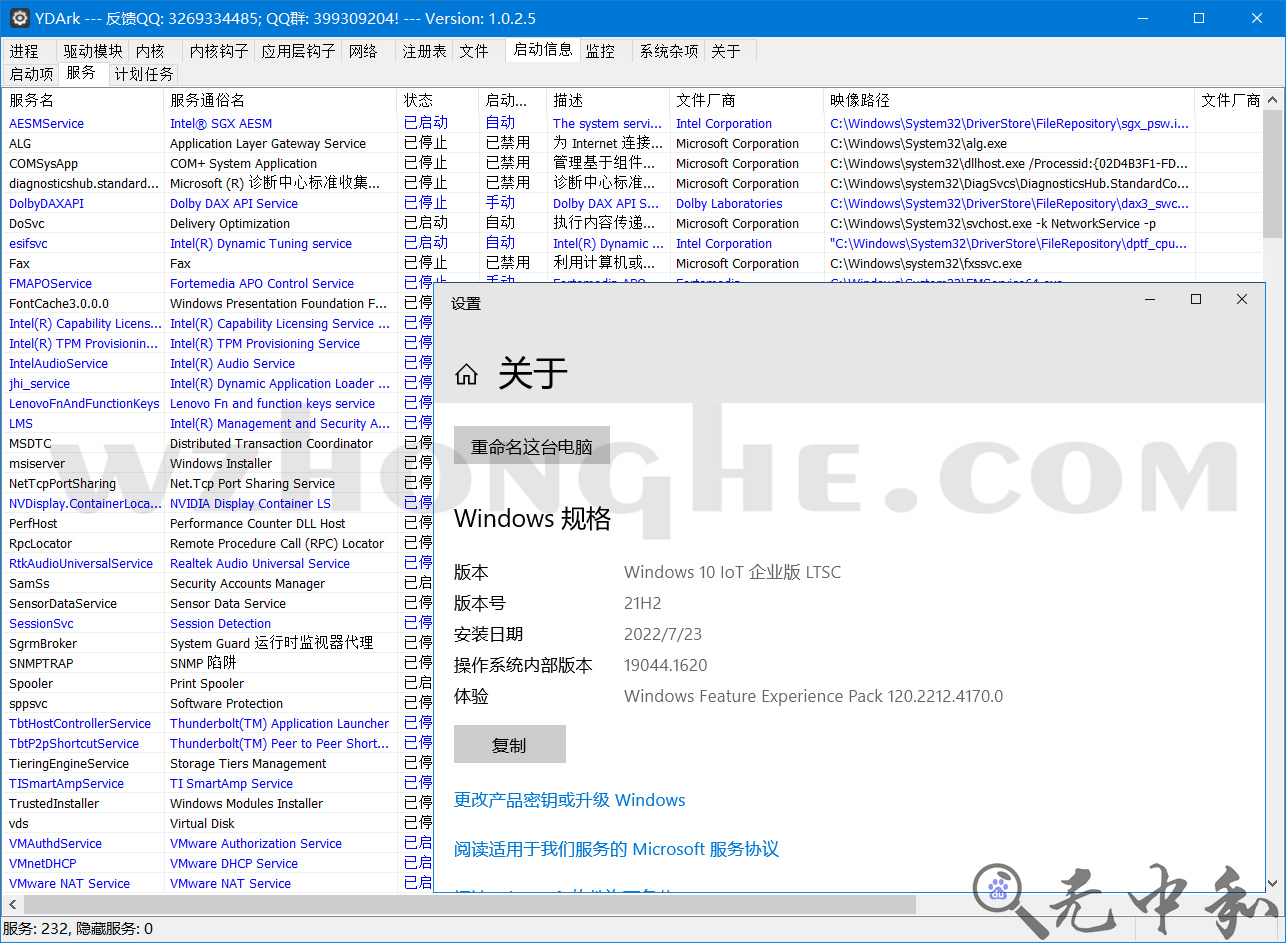Open the 计划任务 sub-tab

(x=144, y=74)
